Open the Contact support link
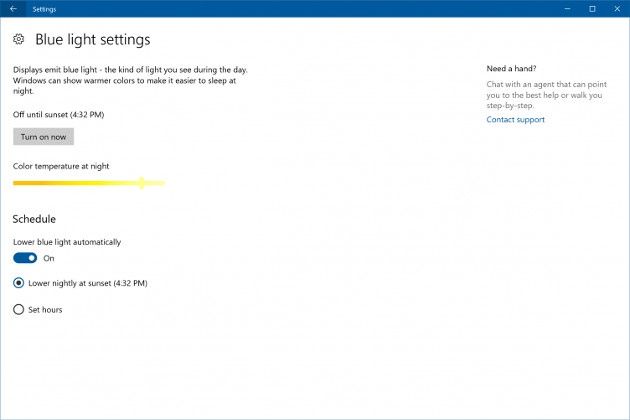 (x=515, y=119)
